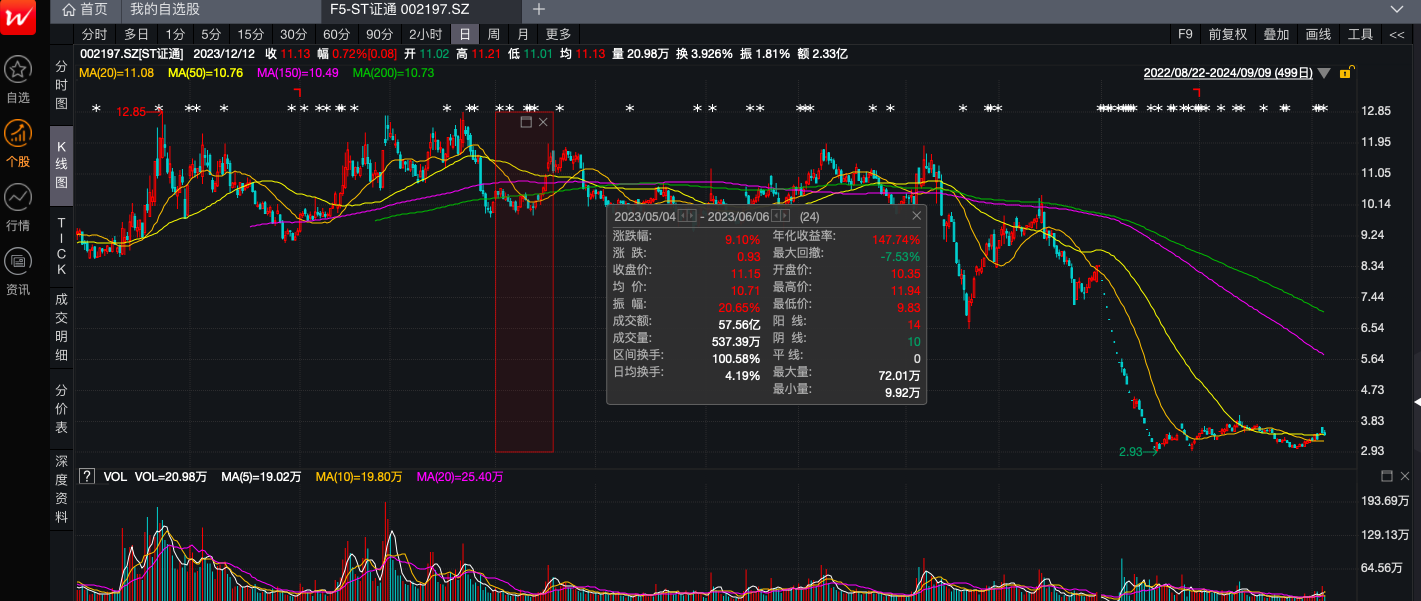This screenshot has height=601, width=1421.
Task: Step the start date 2023/05/04 forward one day
Action: tap(691, 216)
